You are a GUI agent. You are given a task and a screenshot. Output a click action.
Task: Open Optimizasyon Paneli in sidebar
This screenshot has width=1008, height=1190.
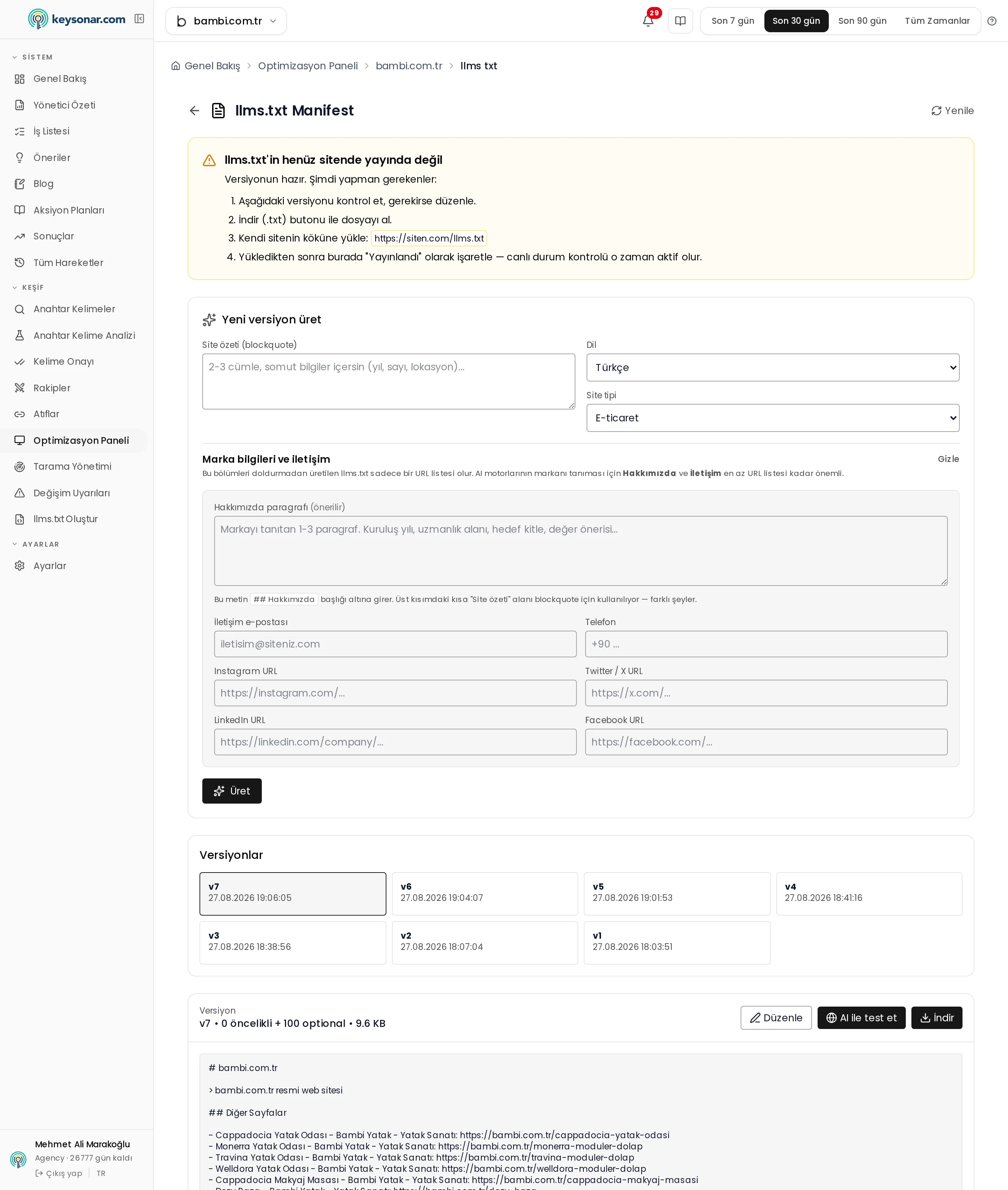[x=74, y=440]
